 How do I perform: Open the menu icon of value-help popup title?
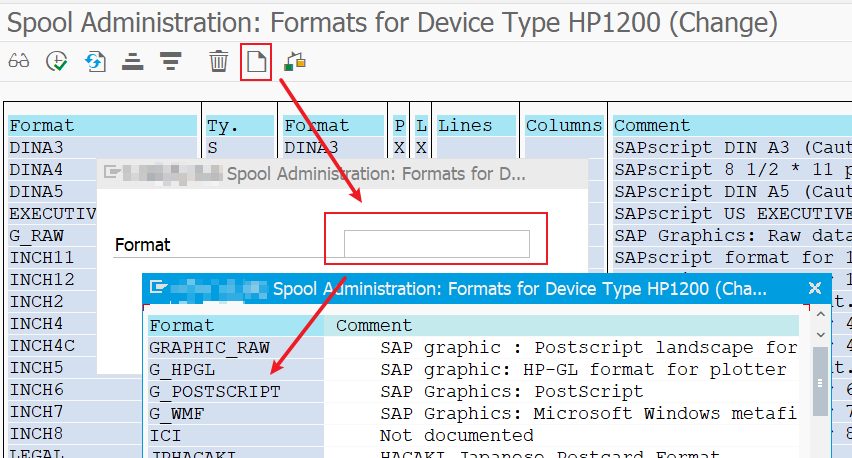click(x=158, y=287)
